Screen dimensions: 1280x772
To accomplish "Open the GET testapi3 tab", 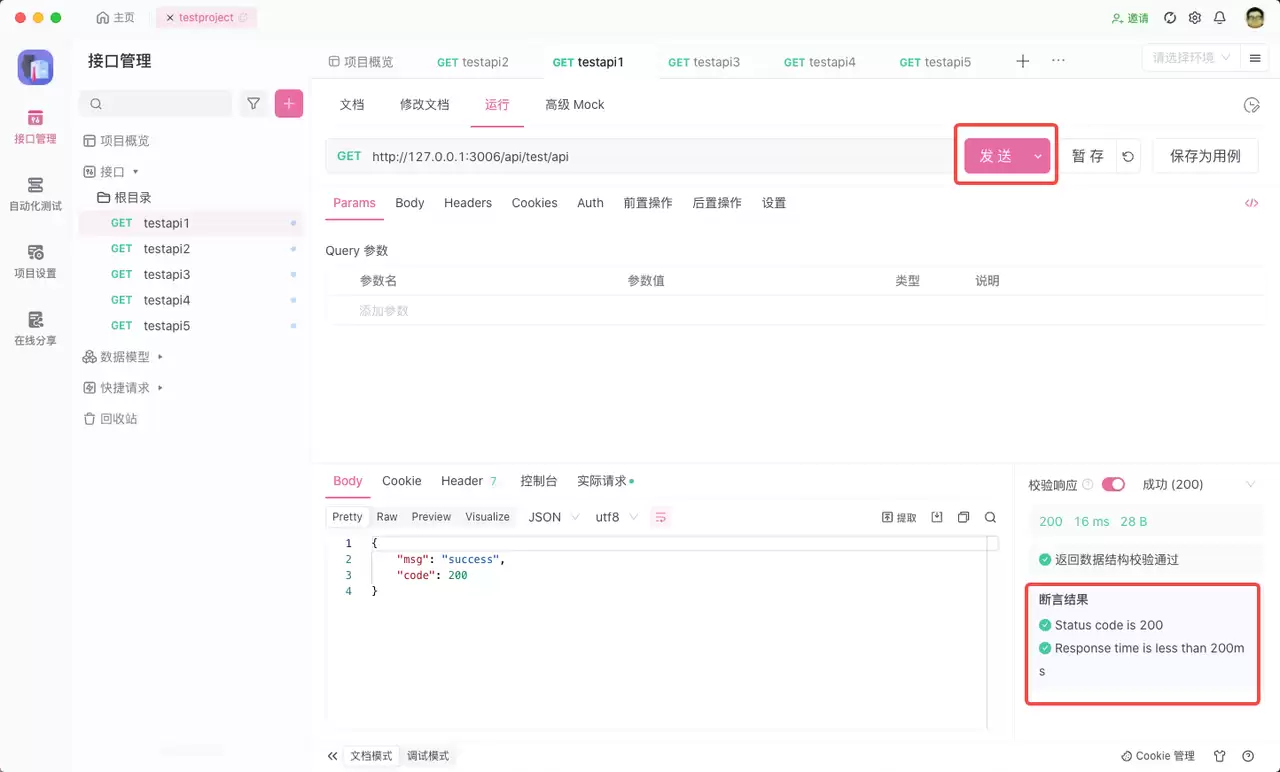I will [x=704, y=62].
